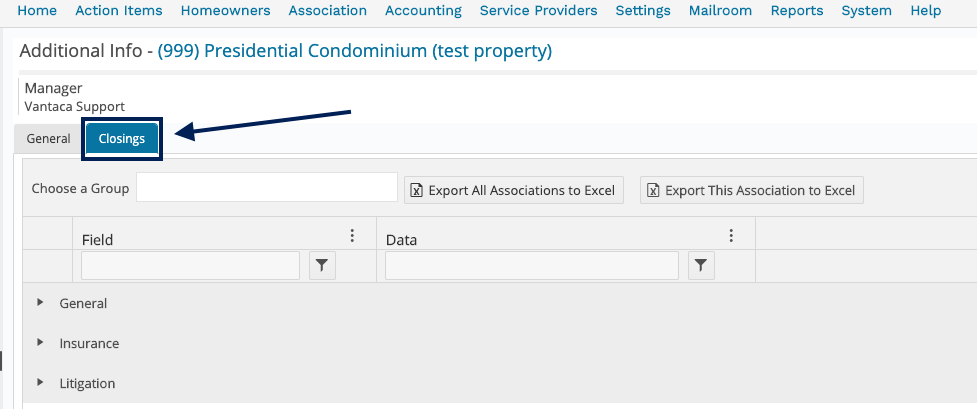Expand the Insurance group row

click(40, 343)
